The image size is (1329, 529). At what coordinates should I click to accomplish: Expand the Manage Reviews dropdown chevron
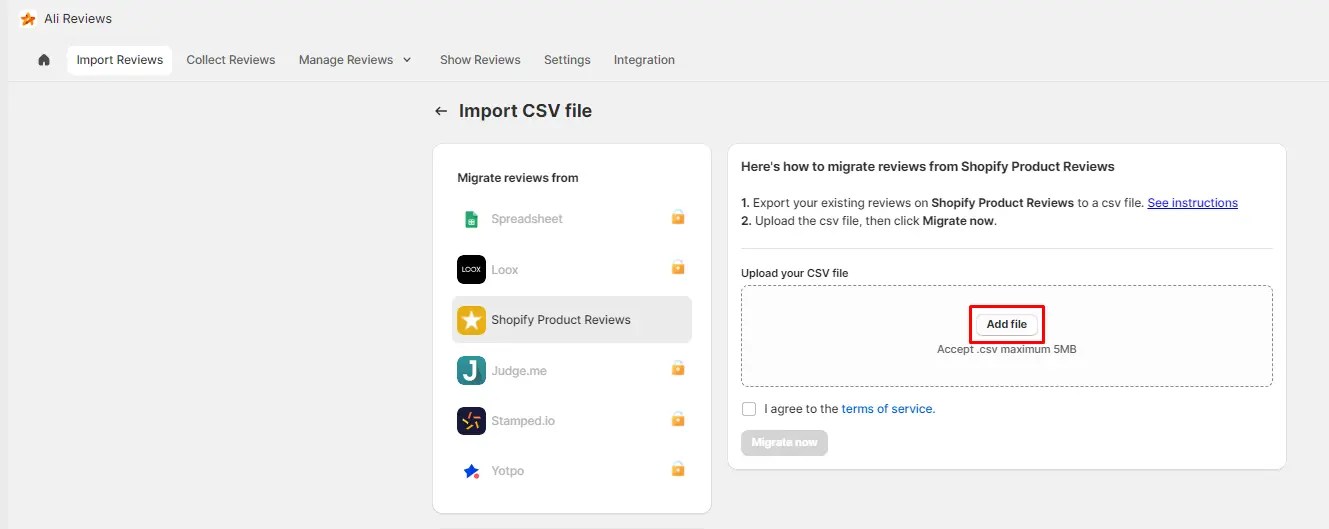click(x=407, y=60)
